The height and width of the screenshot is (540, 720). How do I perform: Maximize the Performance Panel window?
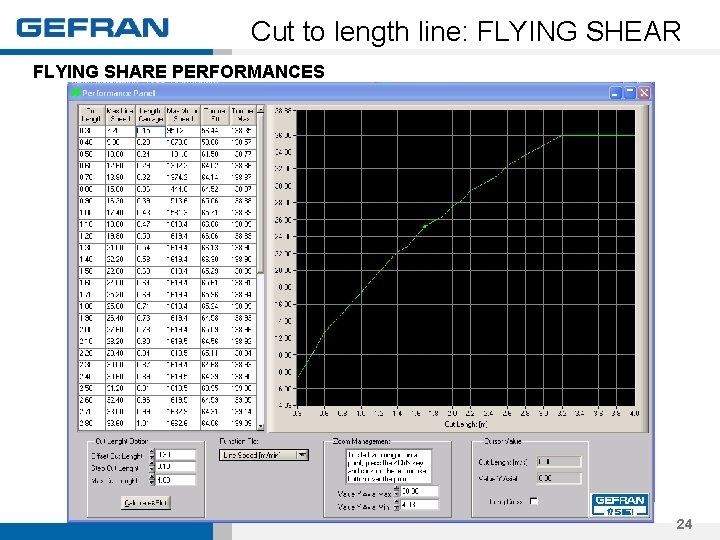coord(630,93)
